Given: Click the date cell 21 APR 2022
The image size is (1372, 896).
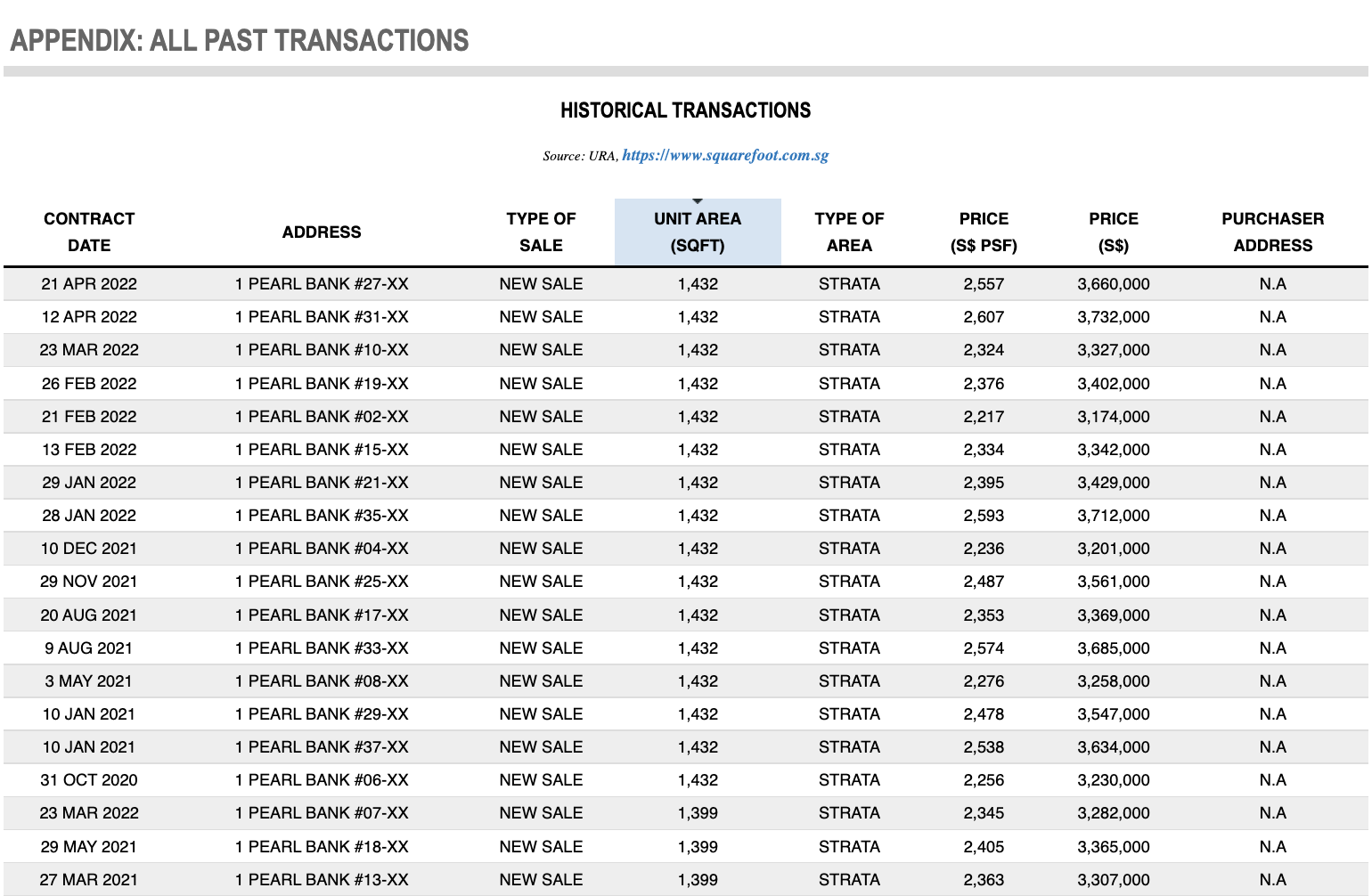Looking at the screenshot, I should (89, 284).
